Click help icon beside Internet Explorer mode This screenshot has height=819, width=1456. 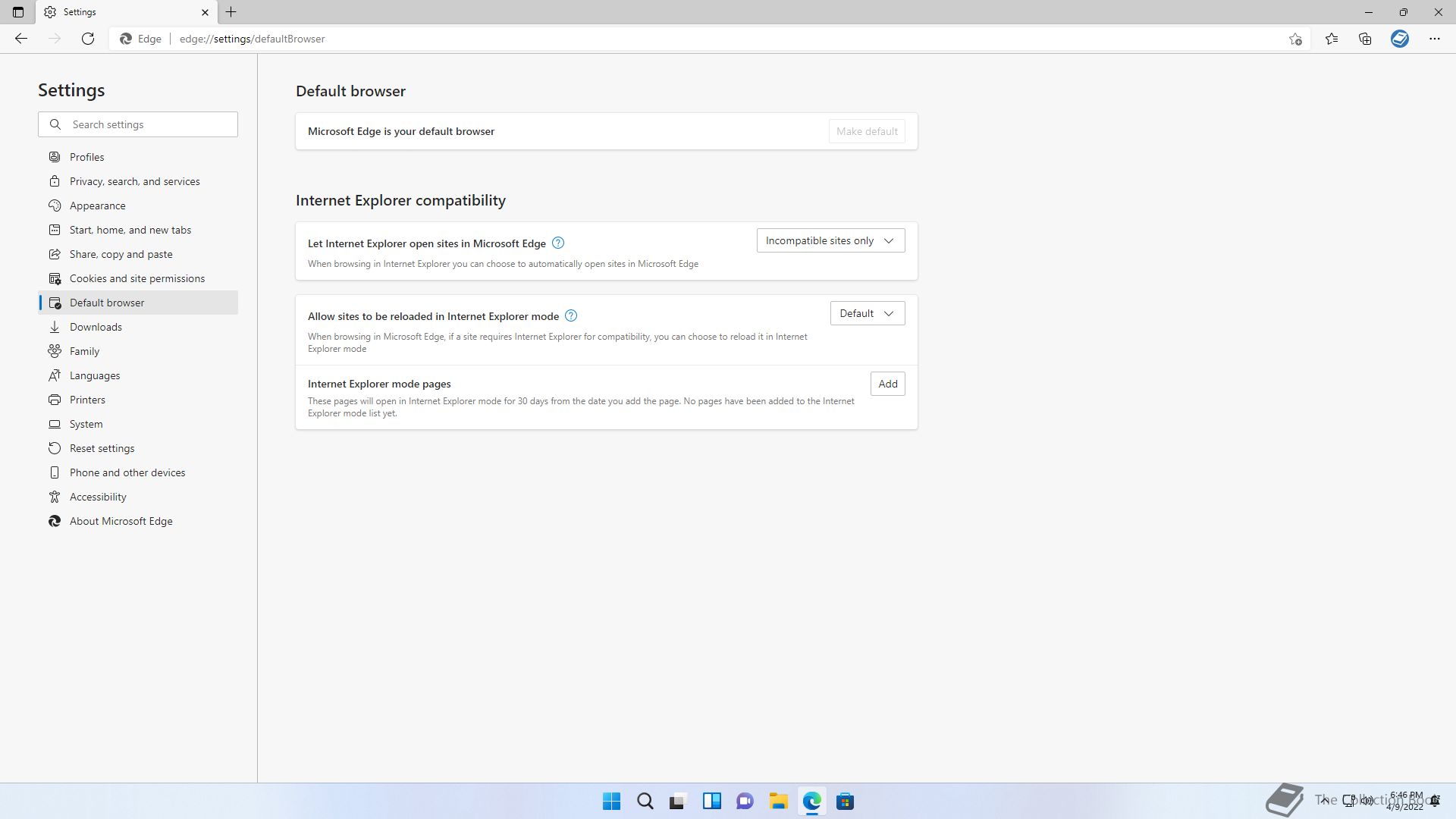pyautogui.click(x=571, y=316)
